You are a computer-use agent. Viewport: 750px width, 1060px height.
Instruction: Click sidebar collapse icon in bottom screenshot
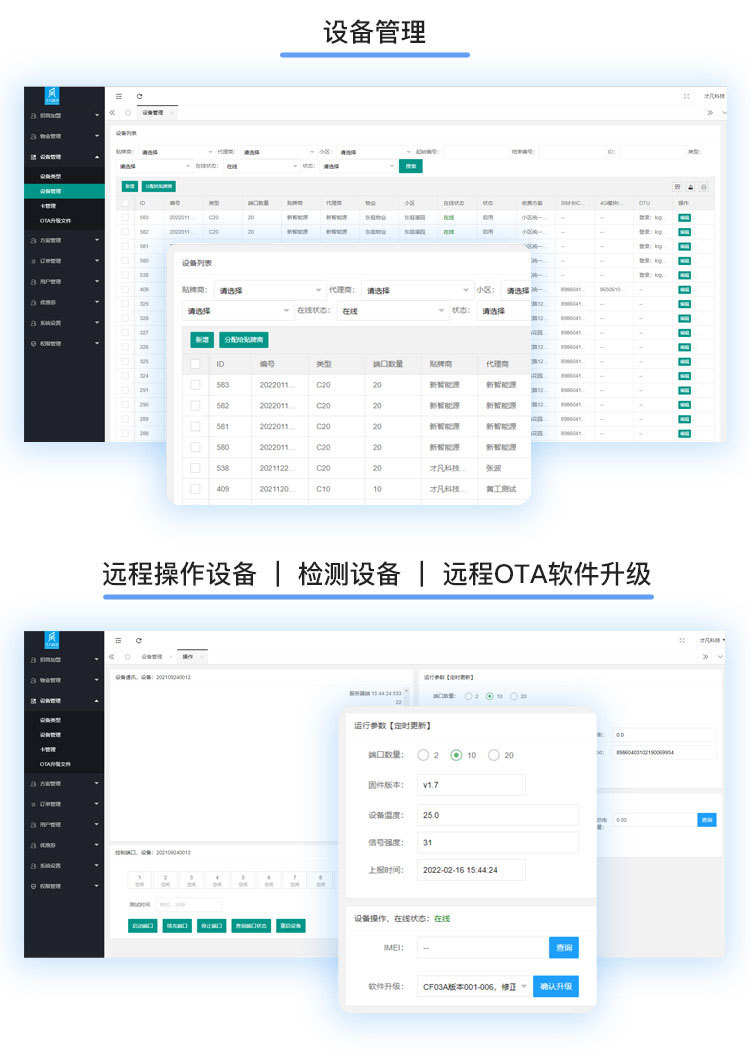pyautogui.click(x=118, y=640)
